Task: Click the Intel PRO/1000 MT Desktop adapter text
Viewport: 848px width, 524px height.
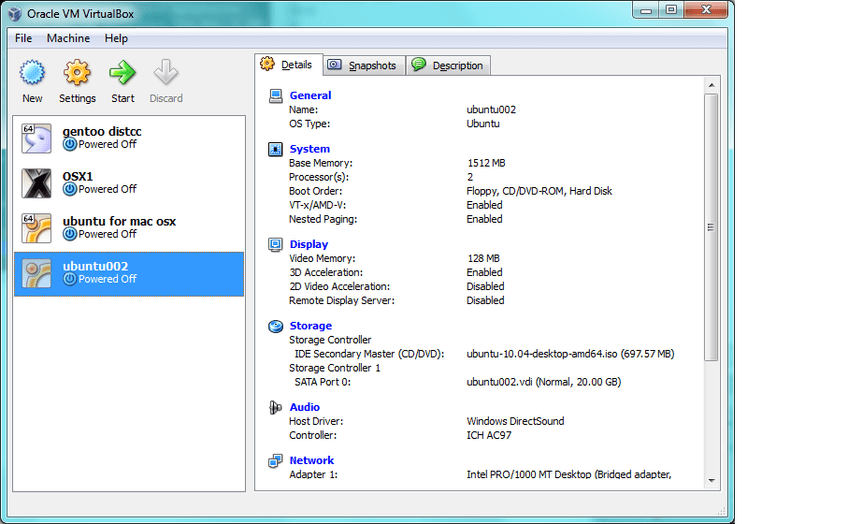Action: point(569,474)
